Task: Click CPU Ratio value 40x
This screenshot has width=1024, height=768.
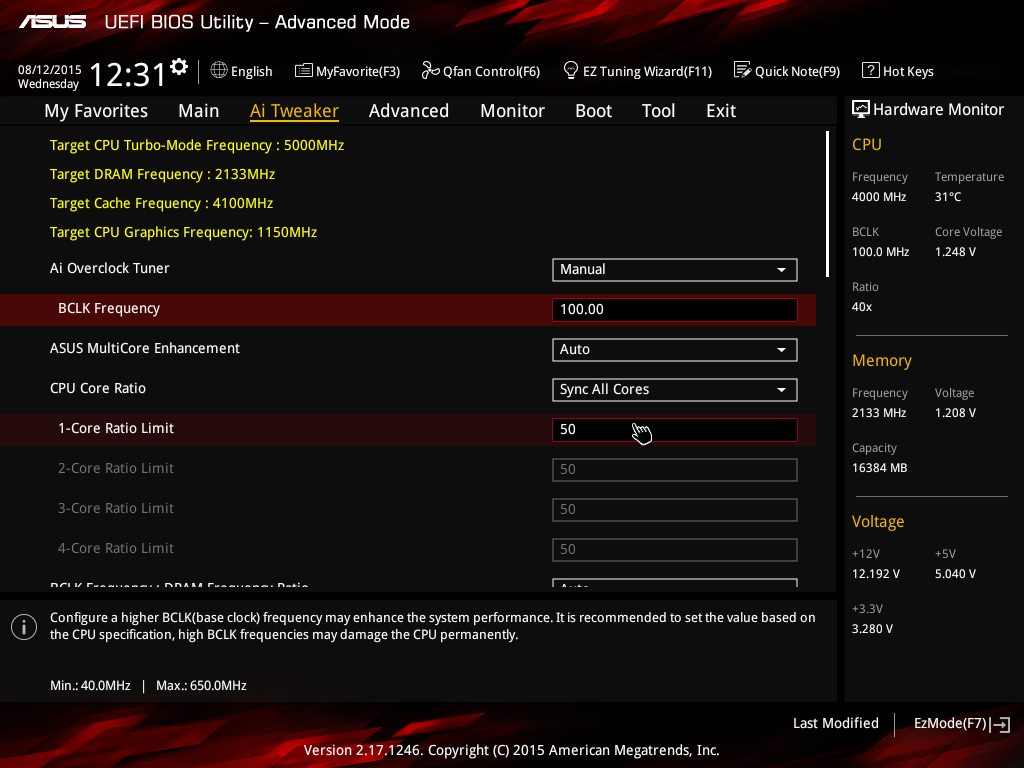Action: click(862, 306)
